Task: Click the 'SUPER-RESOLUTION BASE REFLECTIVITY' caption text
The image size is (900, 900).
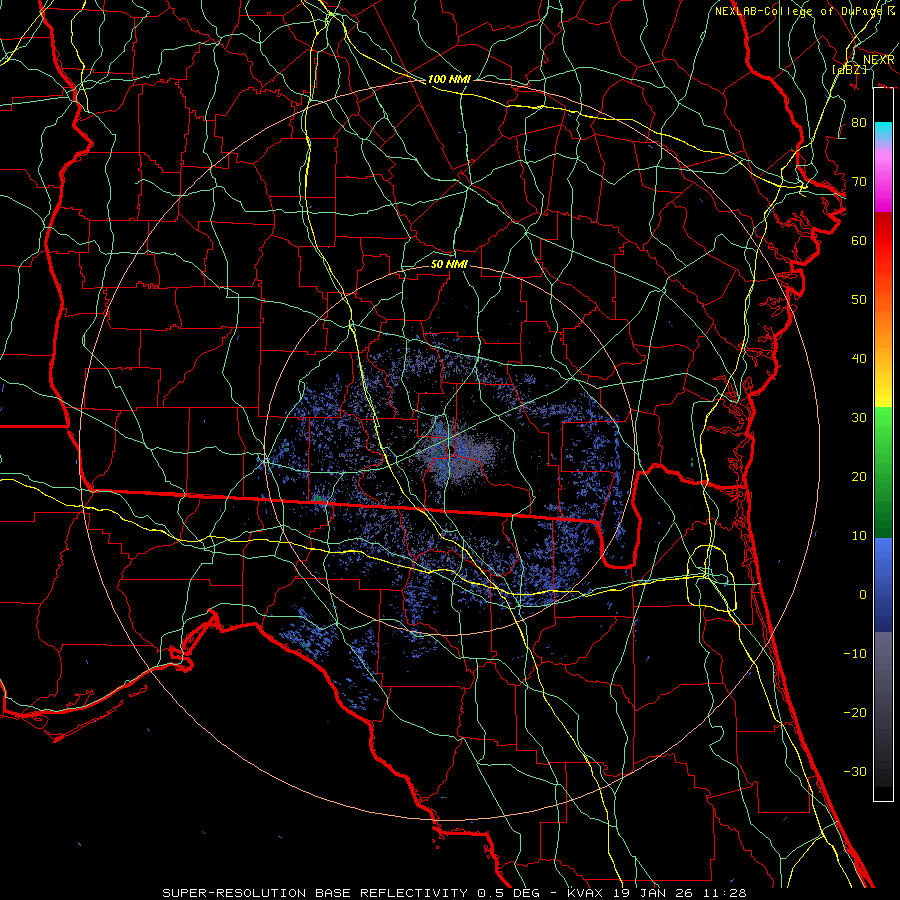Action: (x=315, y=893)
